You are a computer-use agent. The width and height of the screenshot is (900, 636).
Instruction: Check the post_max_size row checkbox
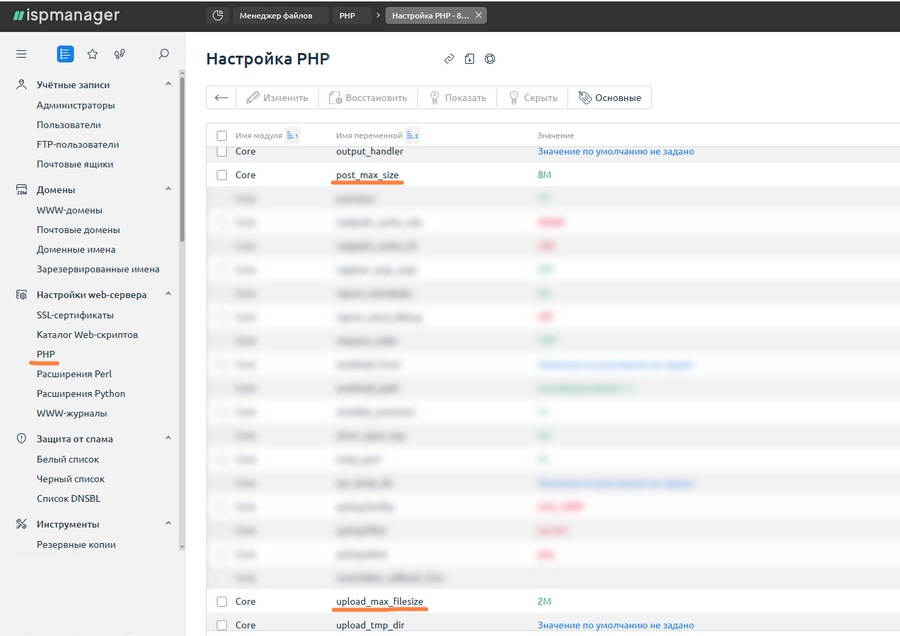[x=222, y=175]
